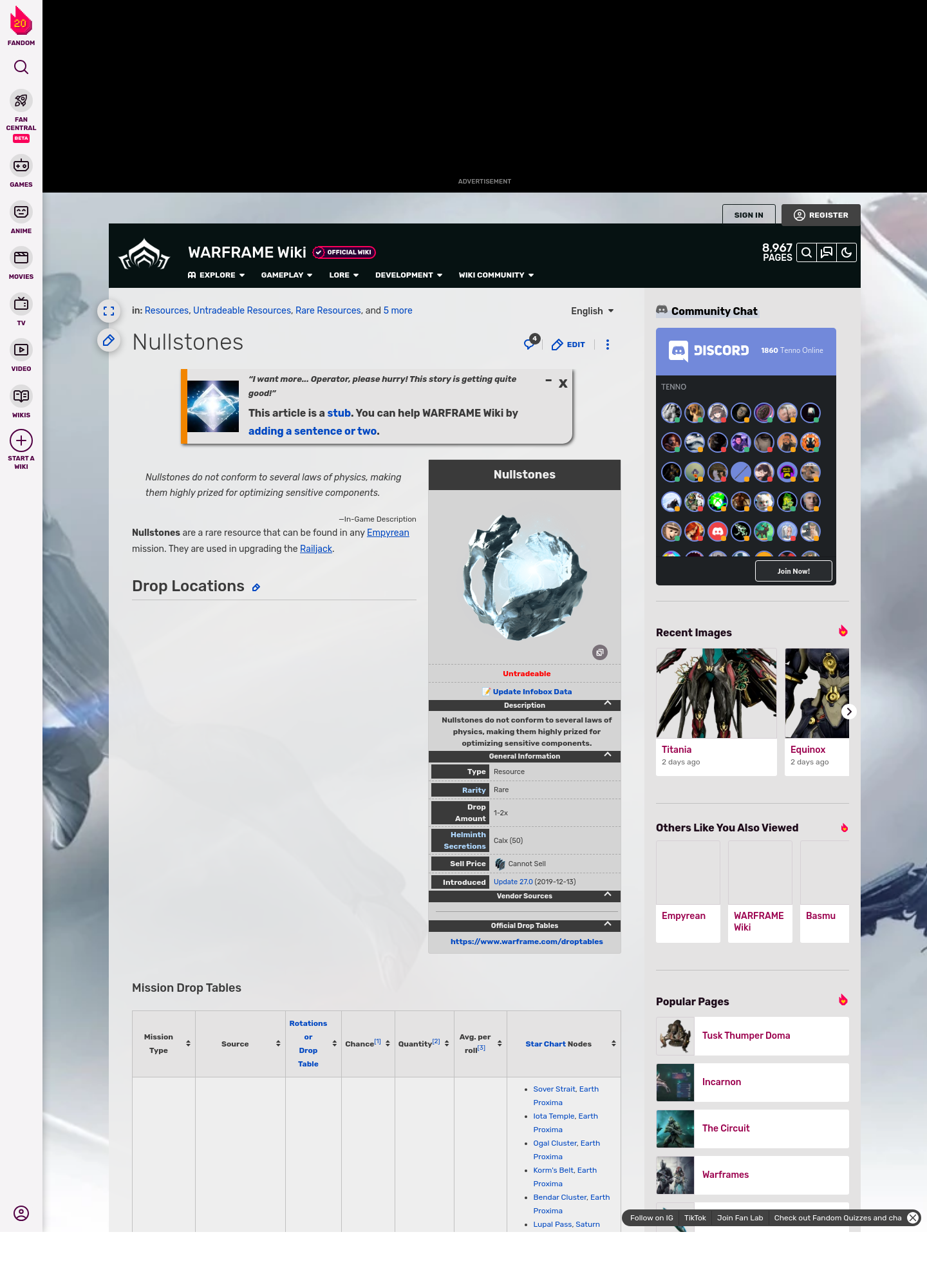
Task: Toggle dark theme moon icon
Action: [847, 252]
